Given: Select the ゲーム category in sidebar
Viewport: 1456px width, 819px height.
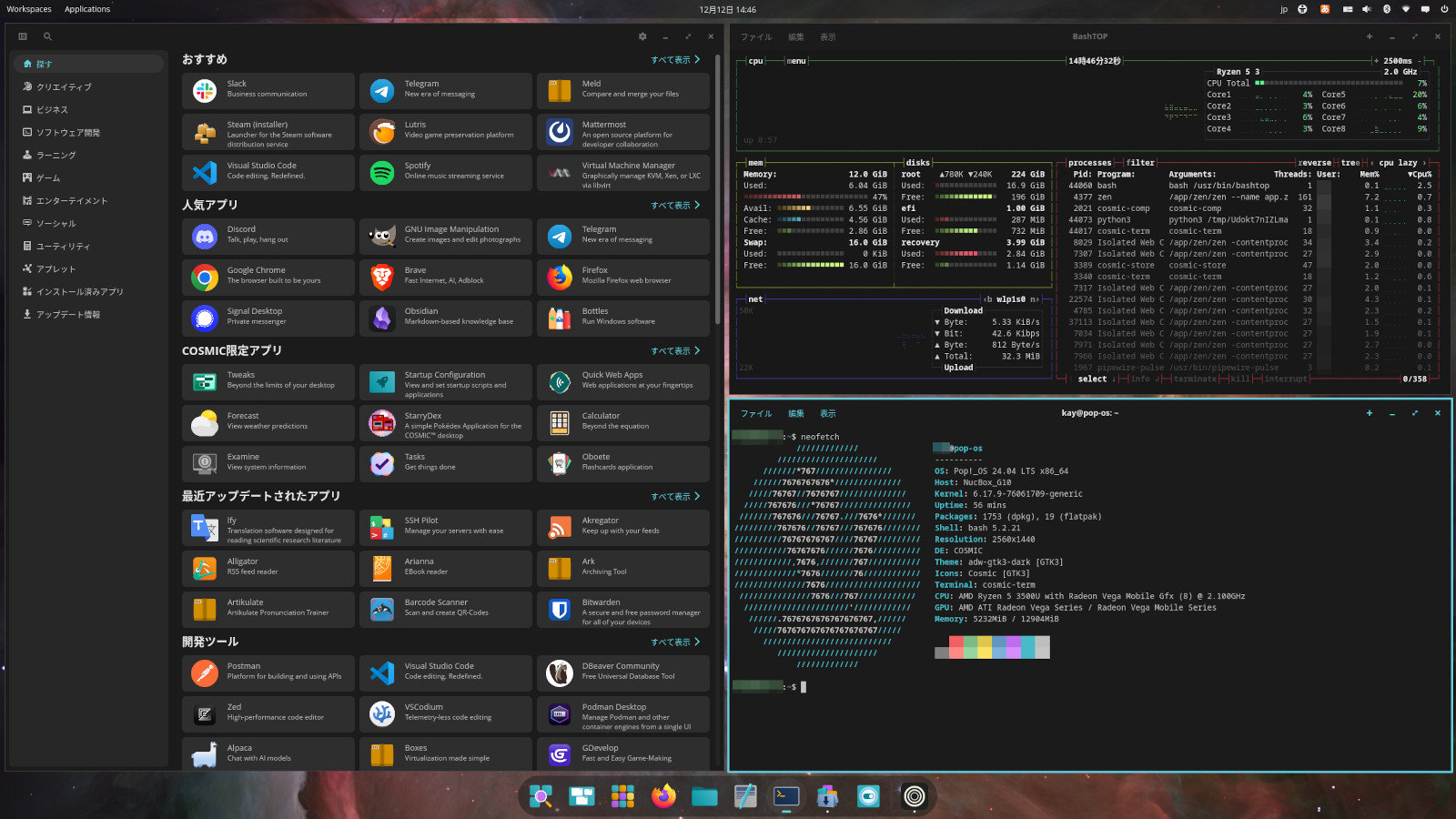Looking at the screenshot, I should click(48, 178).
